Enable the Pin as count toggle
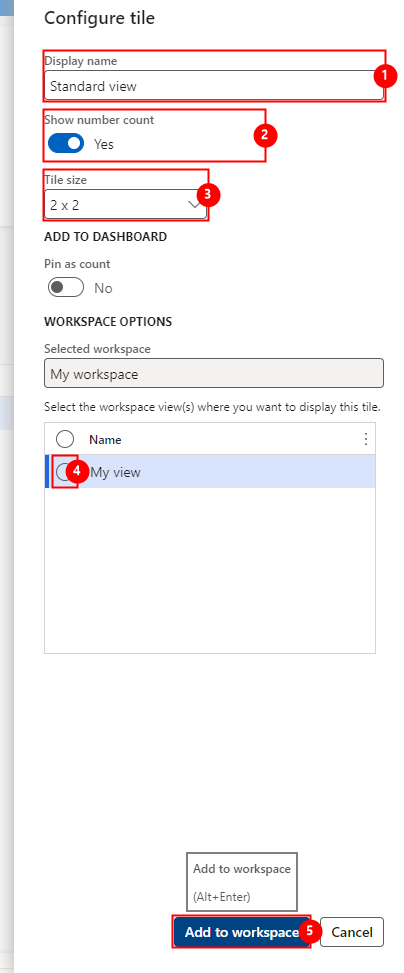 (x=66, y=288)
